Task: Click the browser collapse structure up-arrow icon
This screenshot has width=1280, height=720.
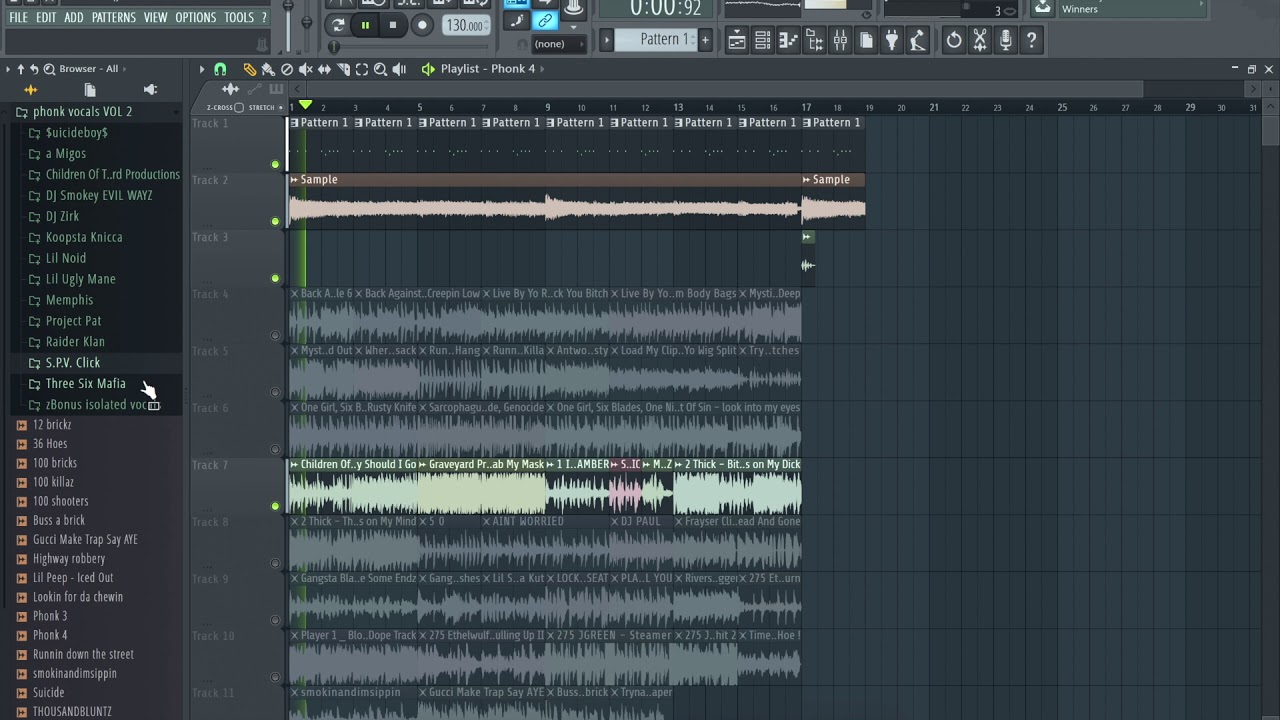Action: pos(20,69)
